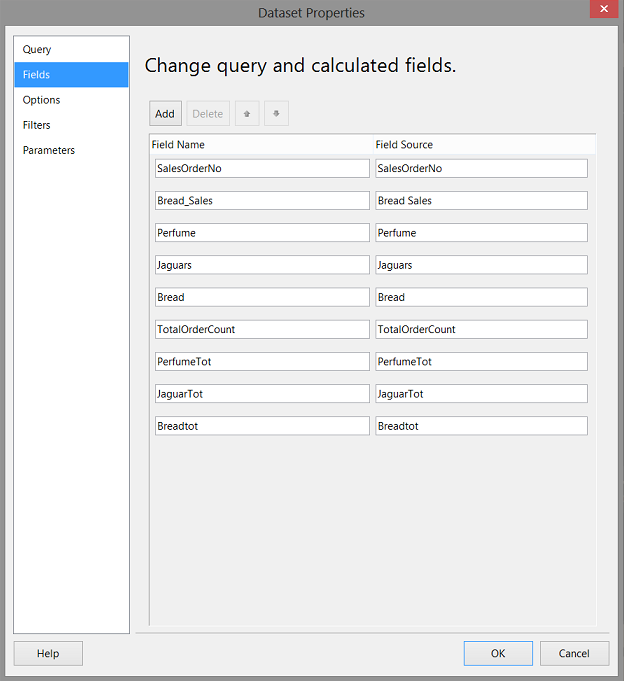This screenshot has height=681, width=624.
Task: Select the Fields page
Action: [x=37, y=75]
